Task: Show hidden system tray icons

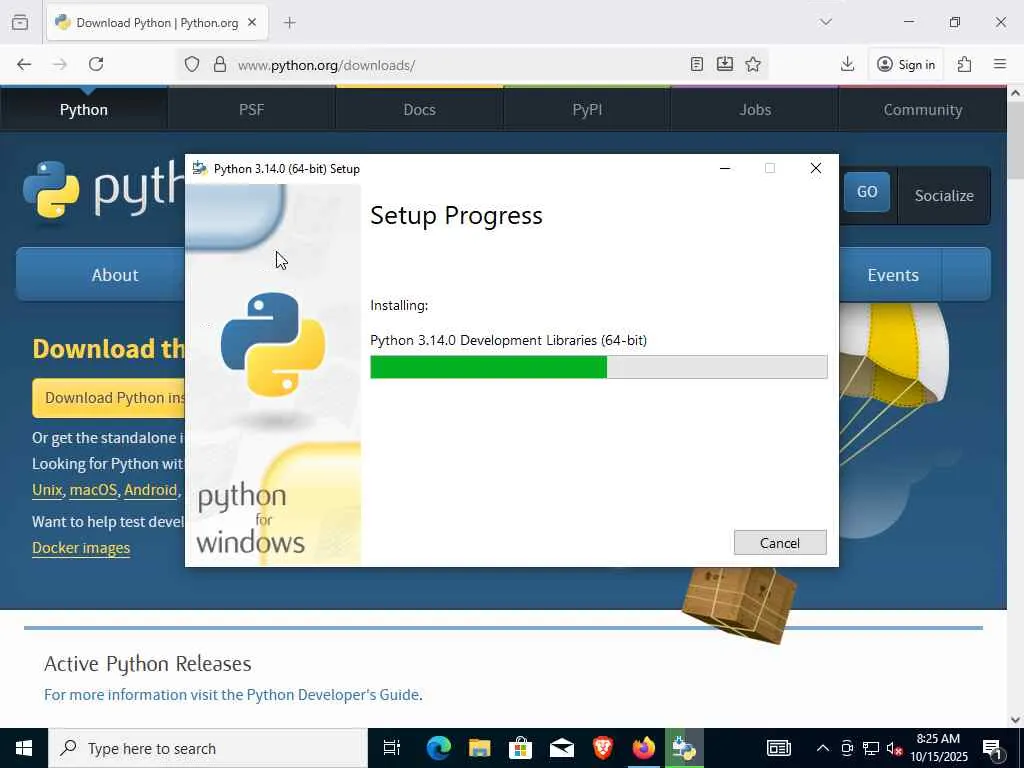Action: pyautogui.click(x=823, y=748)
